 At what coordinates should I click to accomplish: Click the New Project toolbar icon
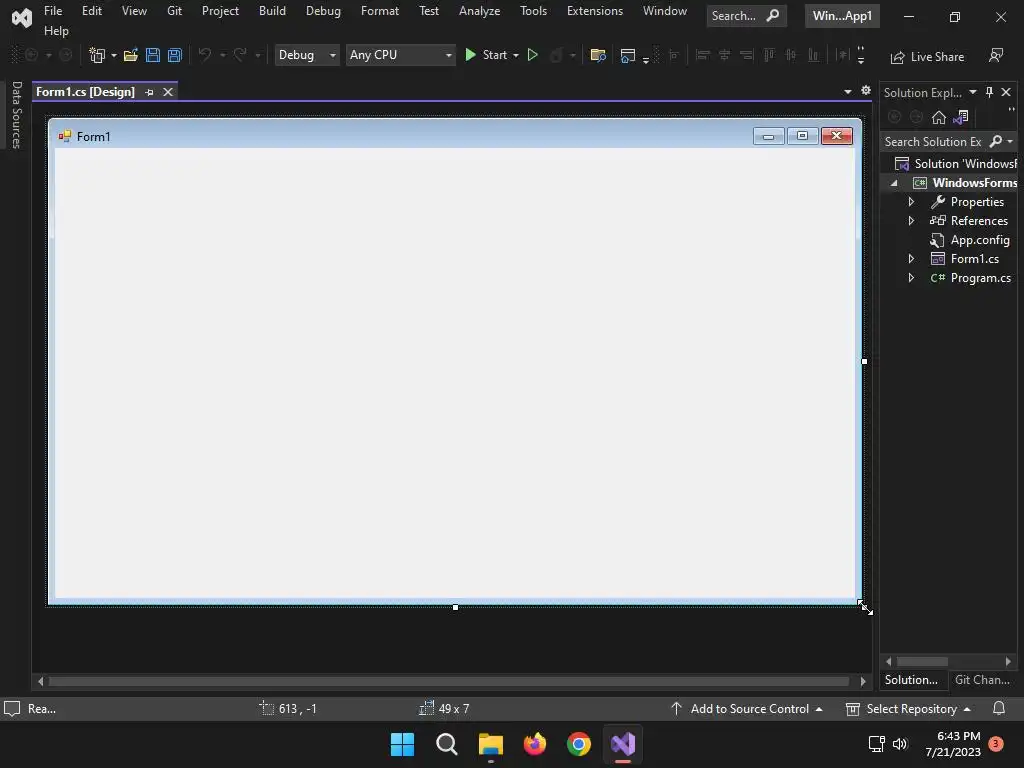(x=97, y=56)
